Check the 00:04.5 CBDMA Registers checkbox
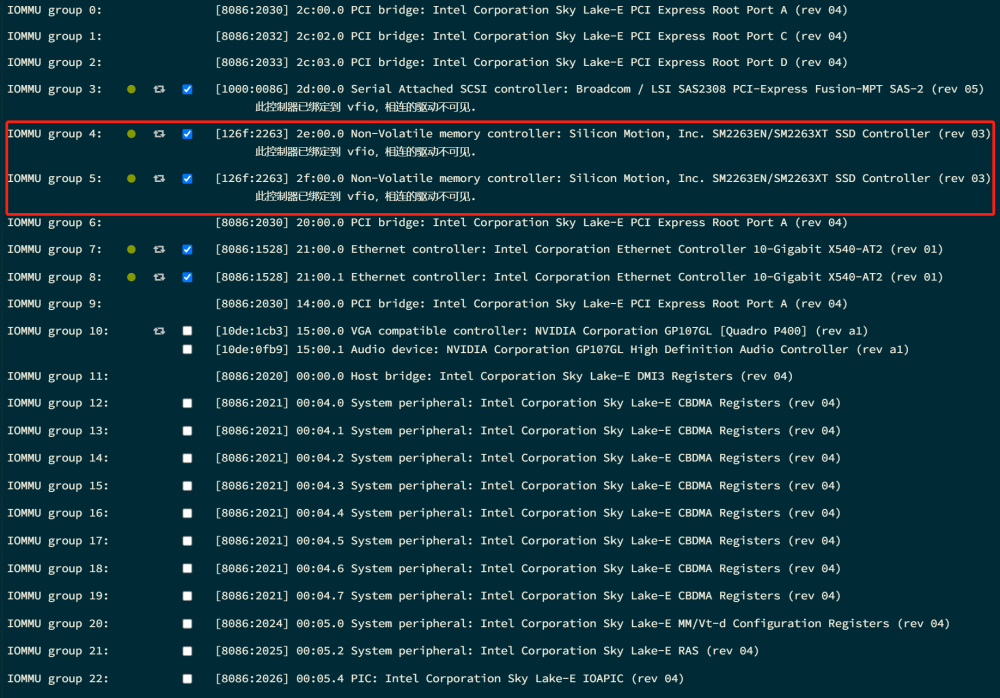1000x698 pixels. (188, 541)
